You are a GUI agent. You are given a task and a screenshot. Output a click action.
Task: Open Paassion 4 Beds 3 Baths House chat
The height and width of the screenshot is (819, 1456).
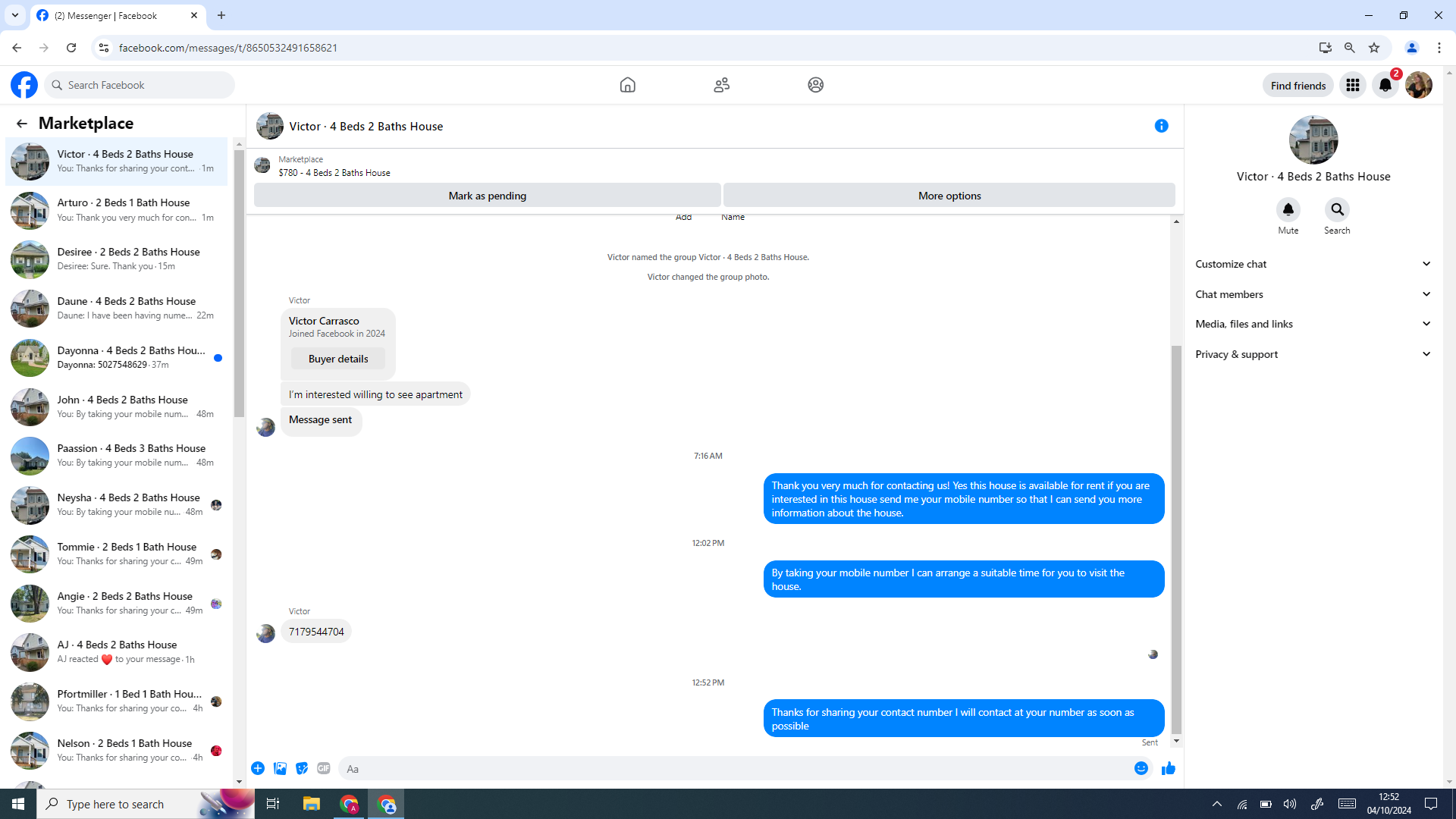pyautogui.click(x=116, y=456)
